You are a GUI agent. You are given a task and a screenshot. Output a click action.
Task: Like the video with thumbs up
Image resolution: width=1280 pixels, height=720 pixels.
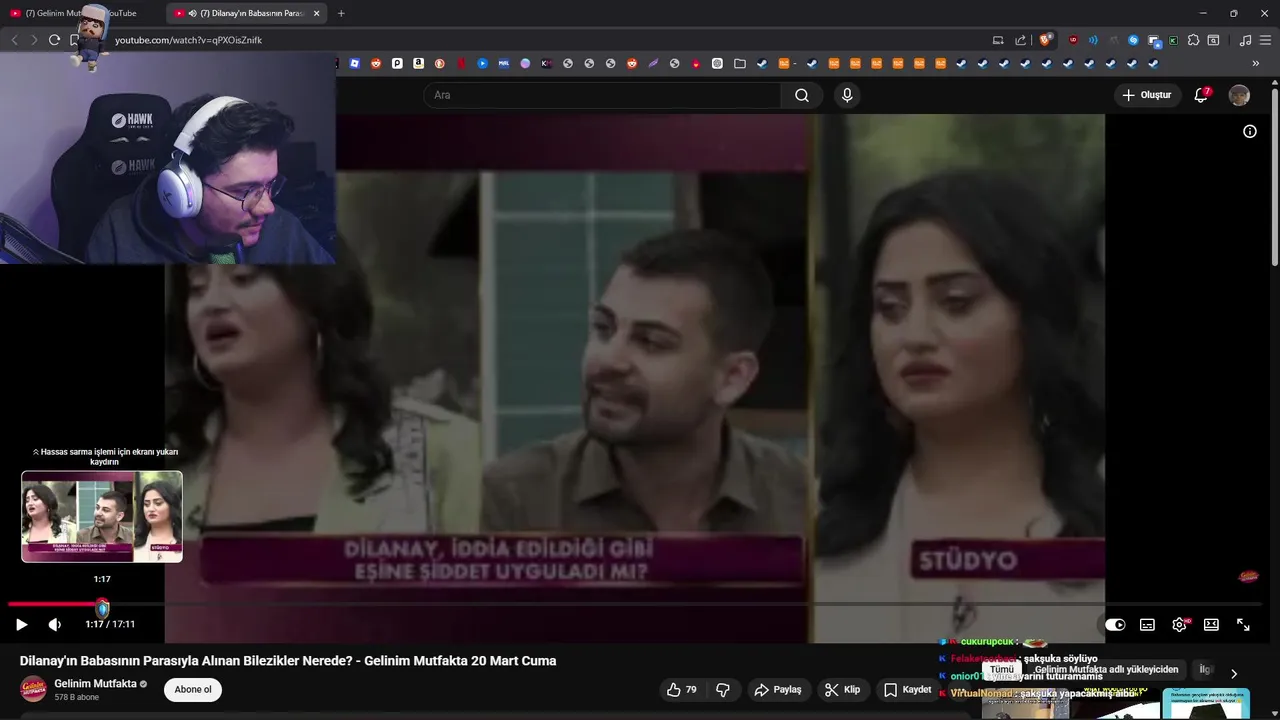click(x=682, y=689)
